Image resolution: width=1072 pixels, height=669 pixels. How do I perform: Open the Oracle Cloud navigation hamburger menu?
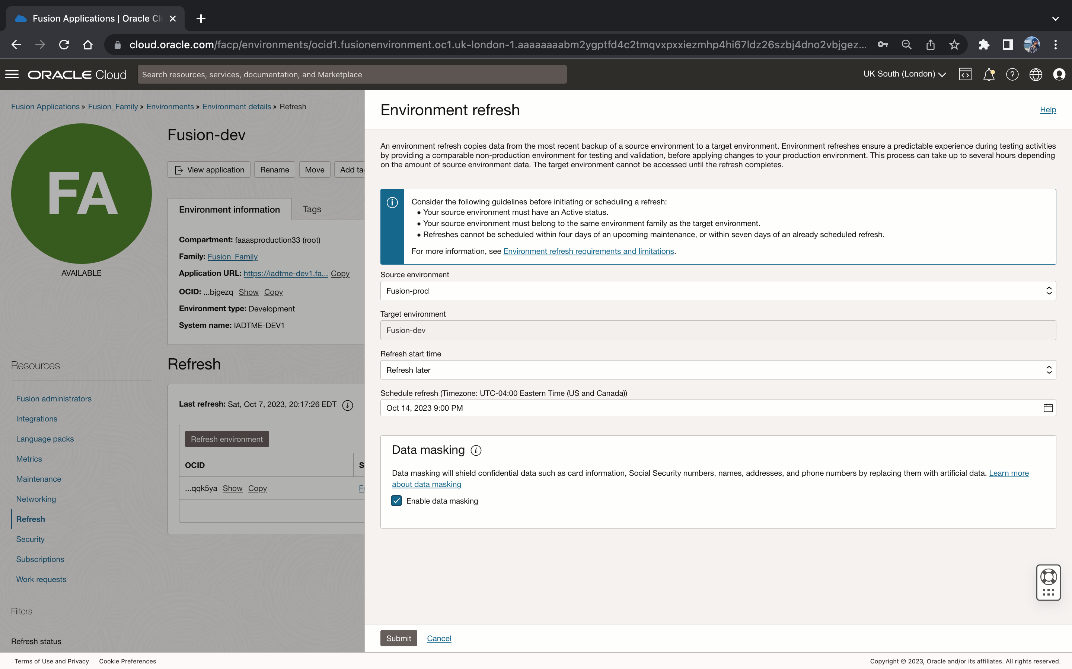(12, 74)
